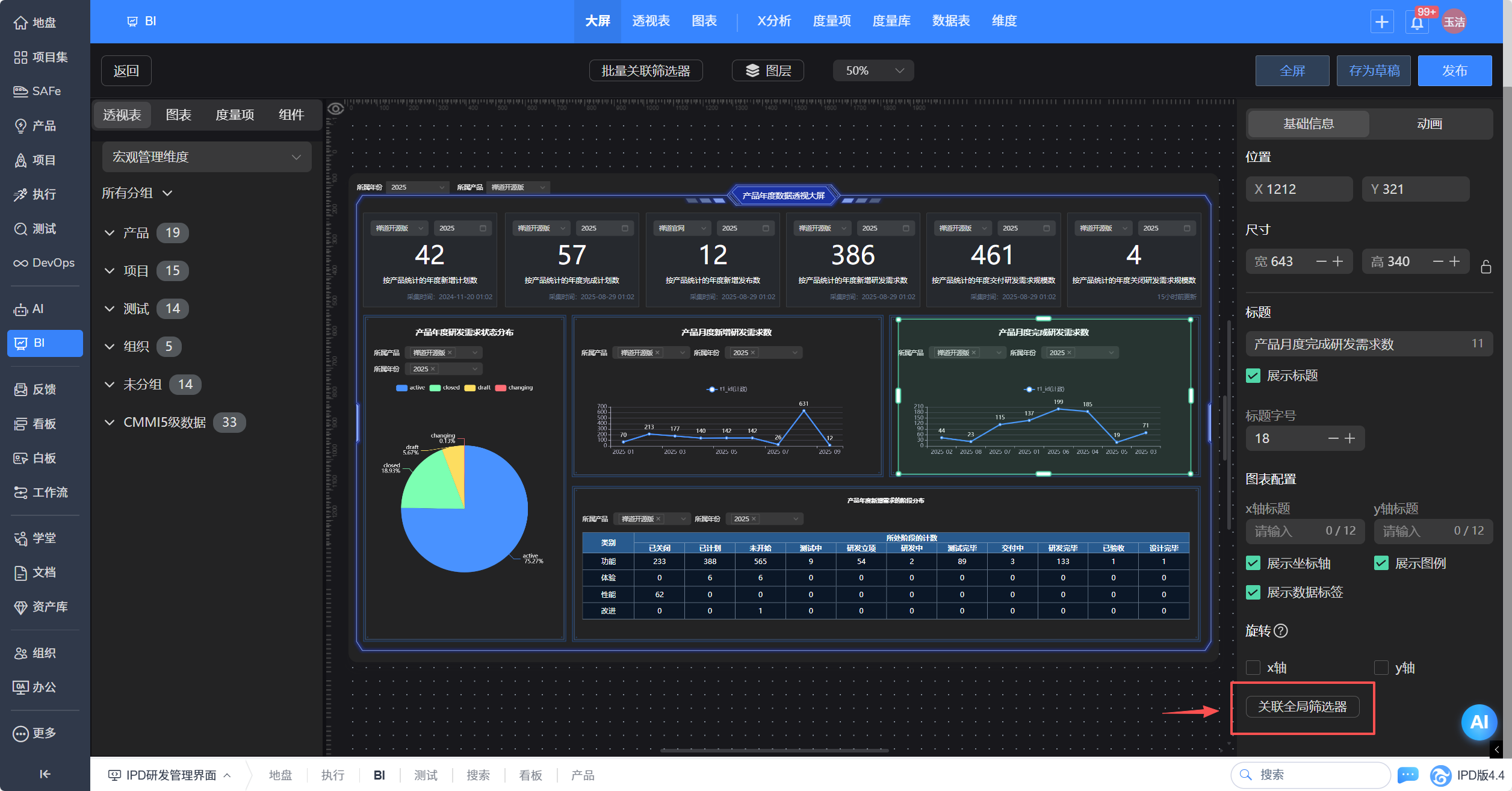Open the floating AI assistant button
The height and width of the screenshot is (791, 1512).
tap(1478, 722)
